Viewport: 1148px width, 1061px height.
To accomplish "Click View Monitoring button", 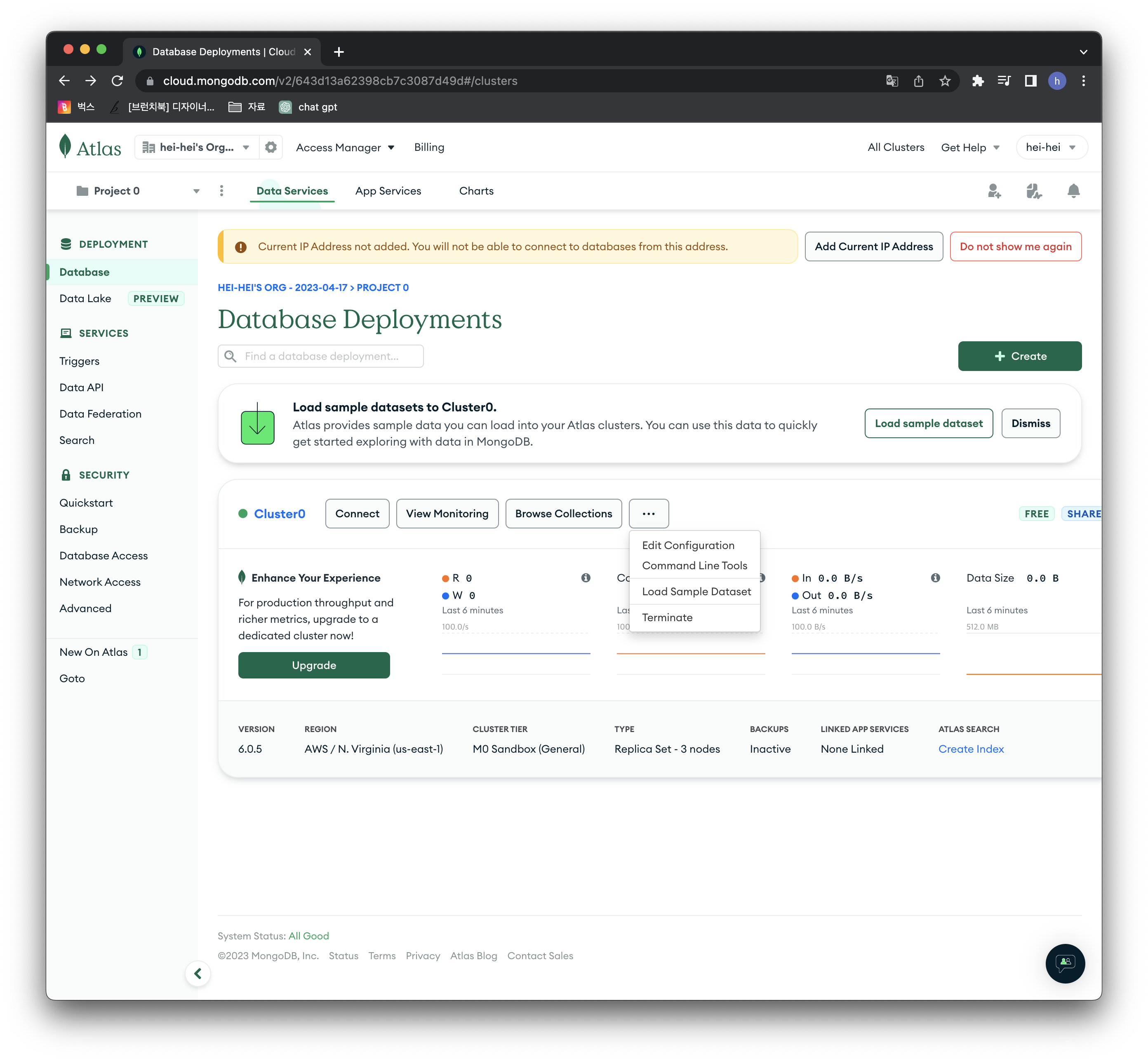I will [447, 513].
